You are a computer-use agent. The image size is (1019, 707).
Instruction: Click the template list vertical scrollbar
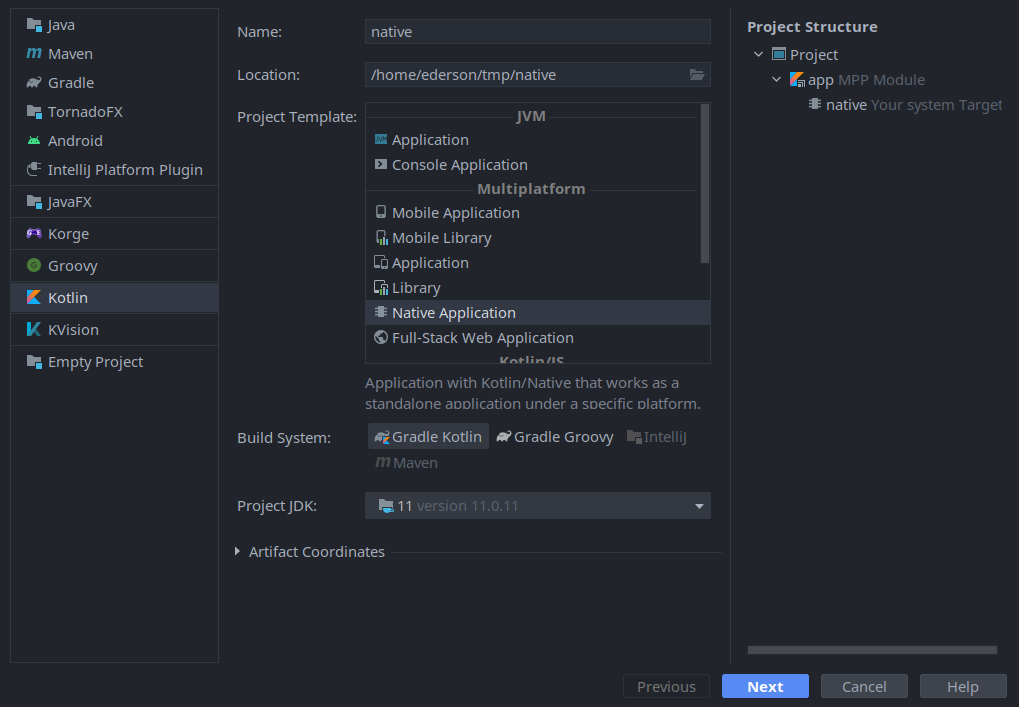pyautogui.click(x=704, y=184)
